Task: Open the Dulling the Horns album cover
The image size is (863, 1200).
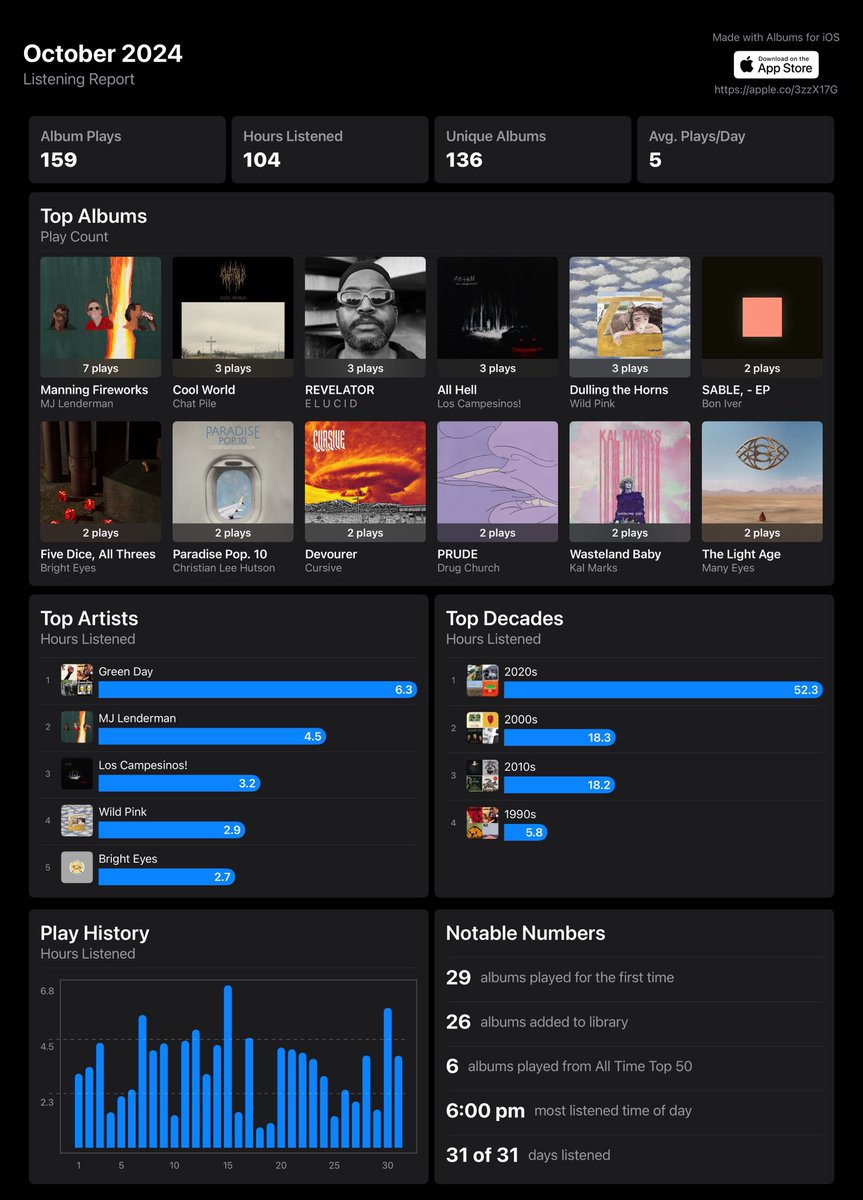Action: (x=630, y=317)
